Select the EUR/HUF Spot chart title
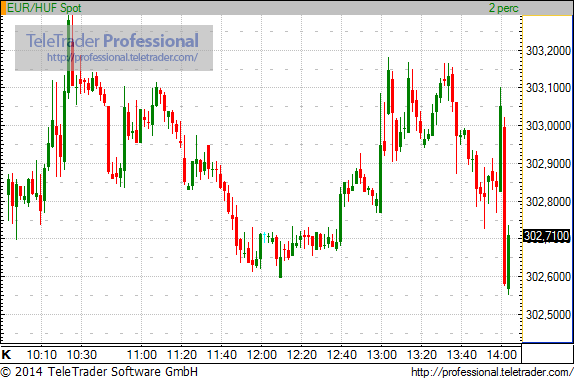The width and height of the screenshot is (574, 381). pos(45,8)
